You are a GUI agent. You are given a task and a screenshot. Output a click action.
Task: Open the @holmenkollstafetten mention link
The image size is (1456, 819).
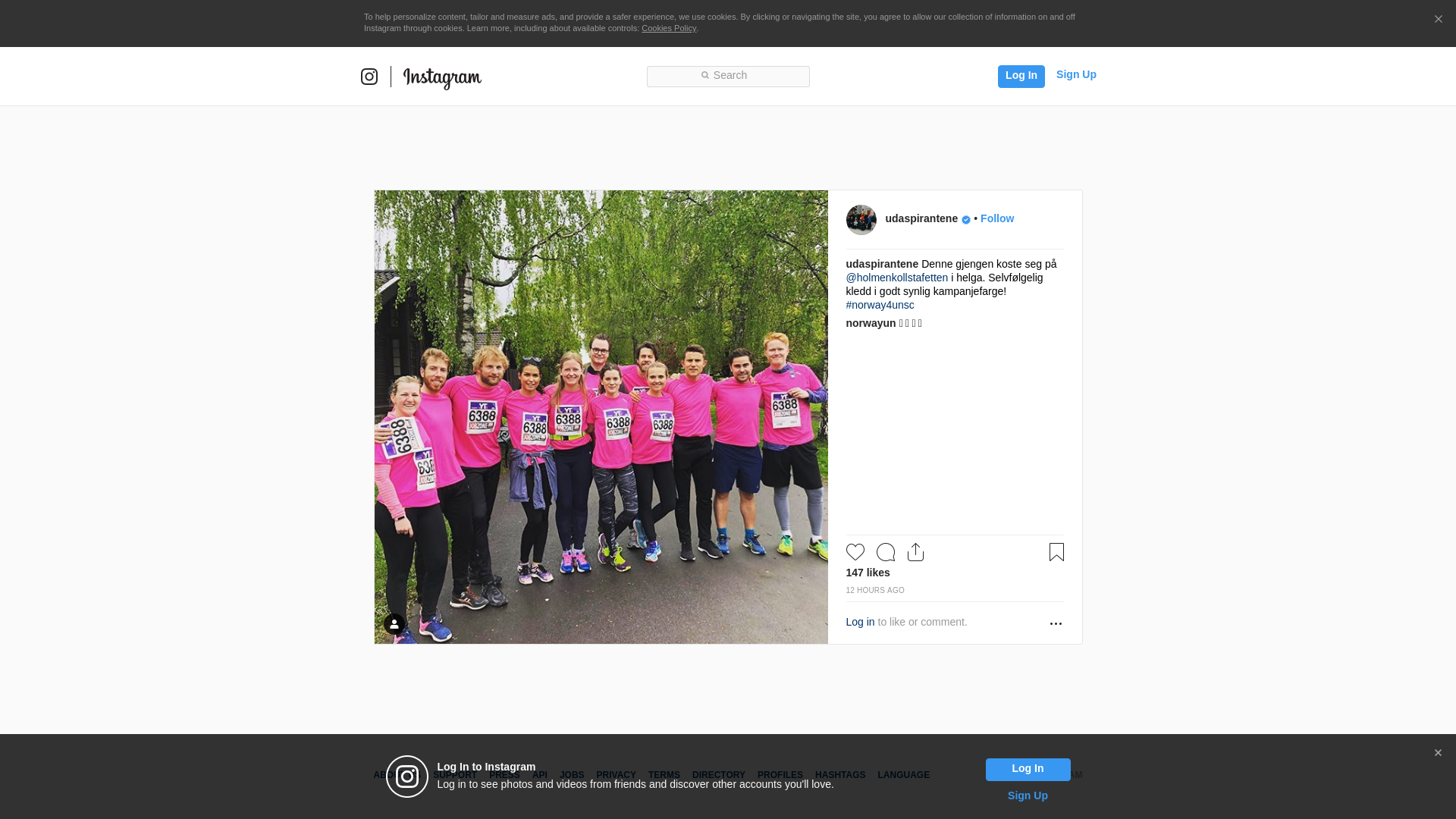(896, 278)
